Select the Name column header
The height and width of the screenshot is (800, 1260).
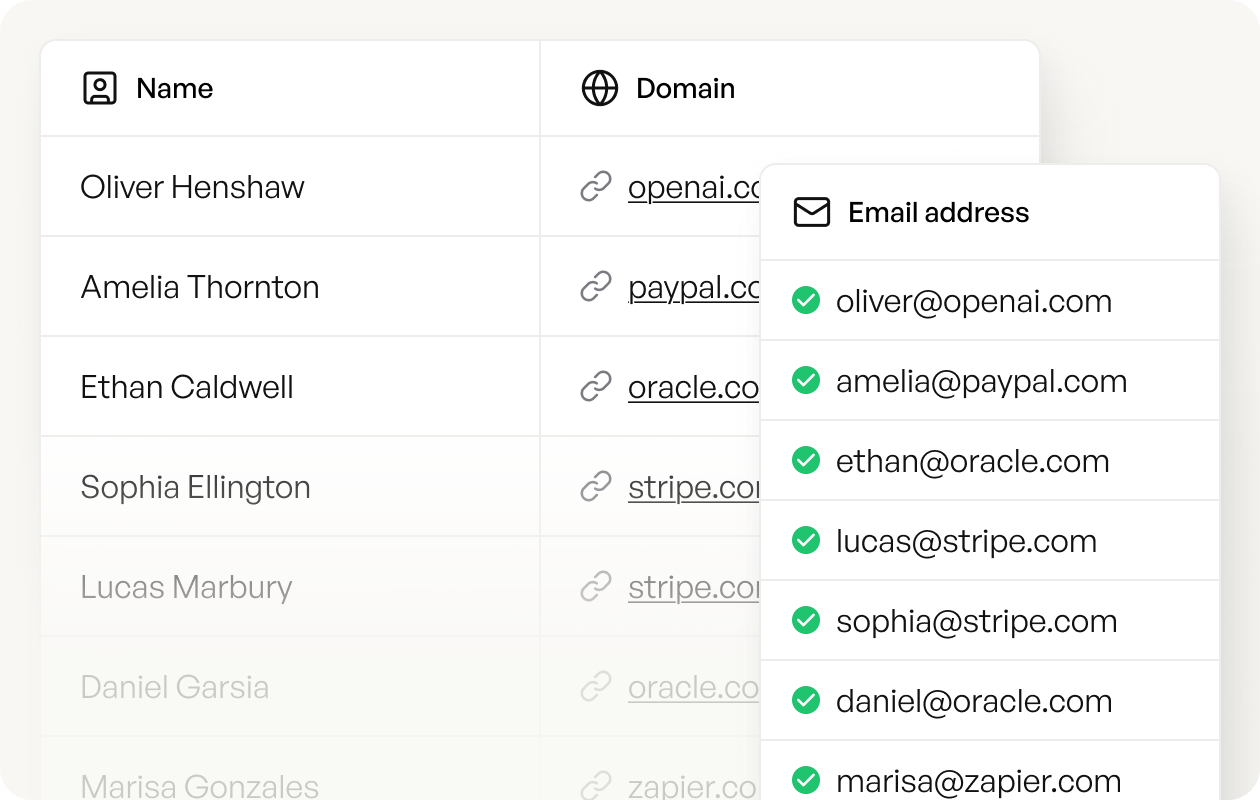coord(174,88)
